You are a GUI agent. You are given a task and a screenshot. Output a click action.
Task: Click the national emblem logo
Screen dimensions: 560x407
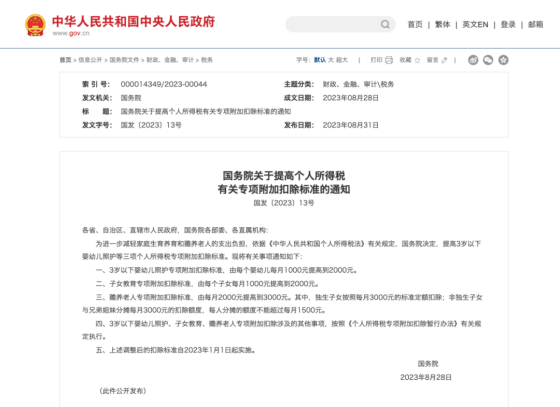[x=35, y=25]
